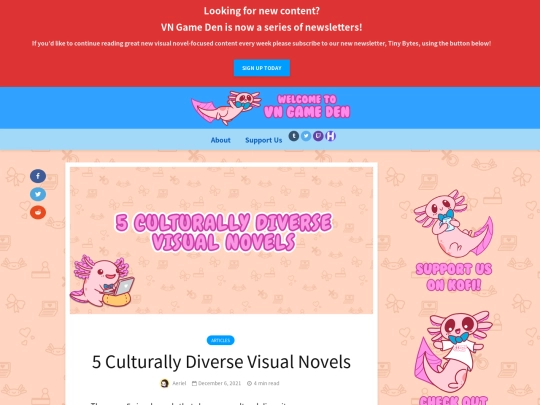Share article via Twitter side icon
Image resolution: width=540 pixels, height=405 pixels.
click(38, 194)
